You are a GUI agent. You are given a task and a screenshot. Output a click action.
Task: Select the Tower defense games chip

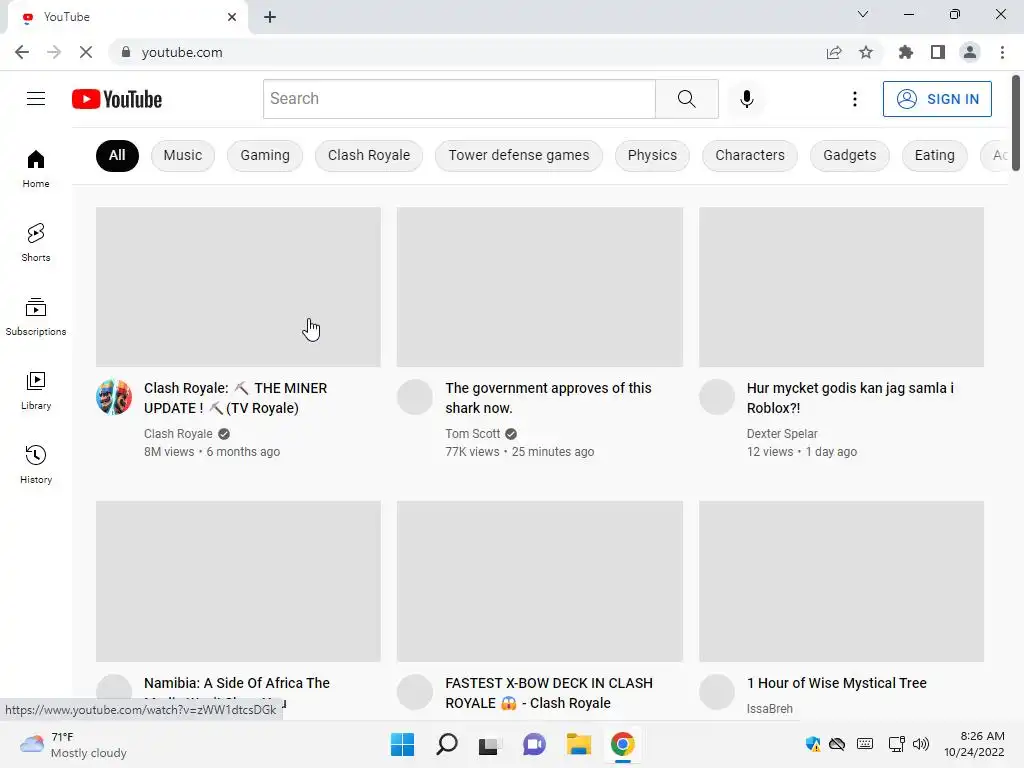pos(519,155)
